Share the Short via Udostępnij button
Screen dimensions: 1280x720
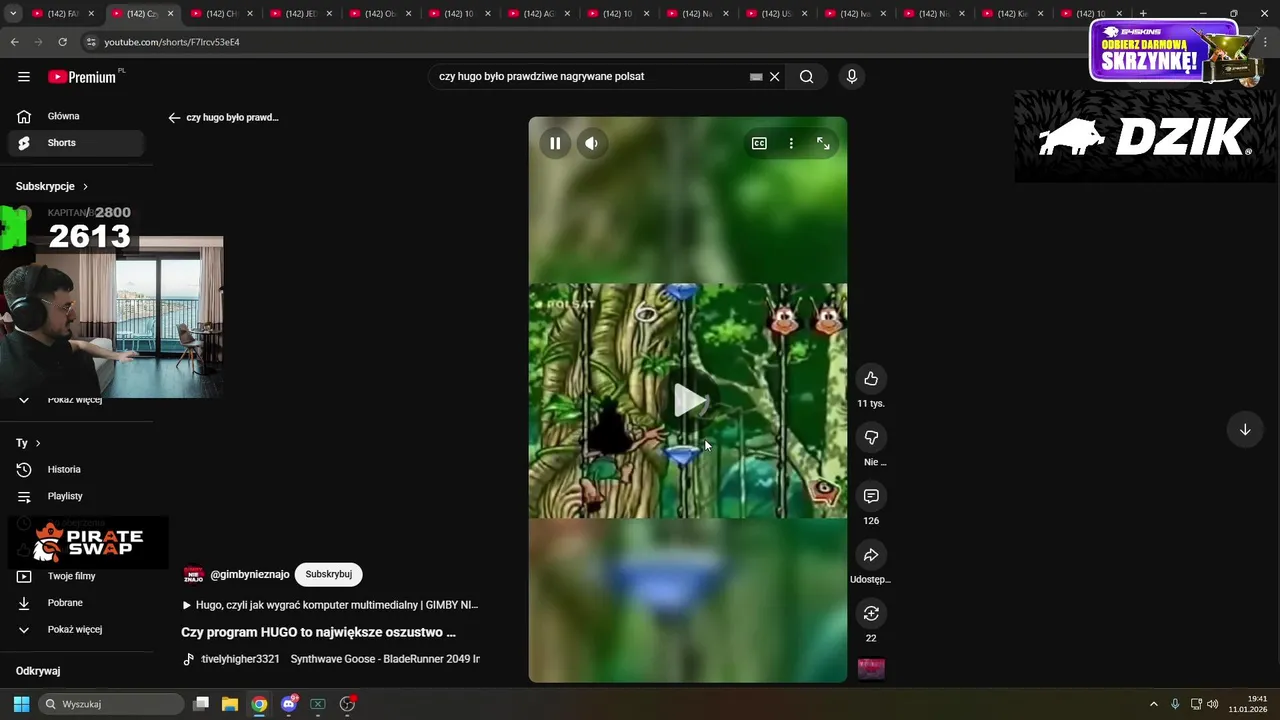tap(871, 555)
